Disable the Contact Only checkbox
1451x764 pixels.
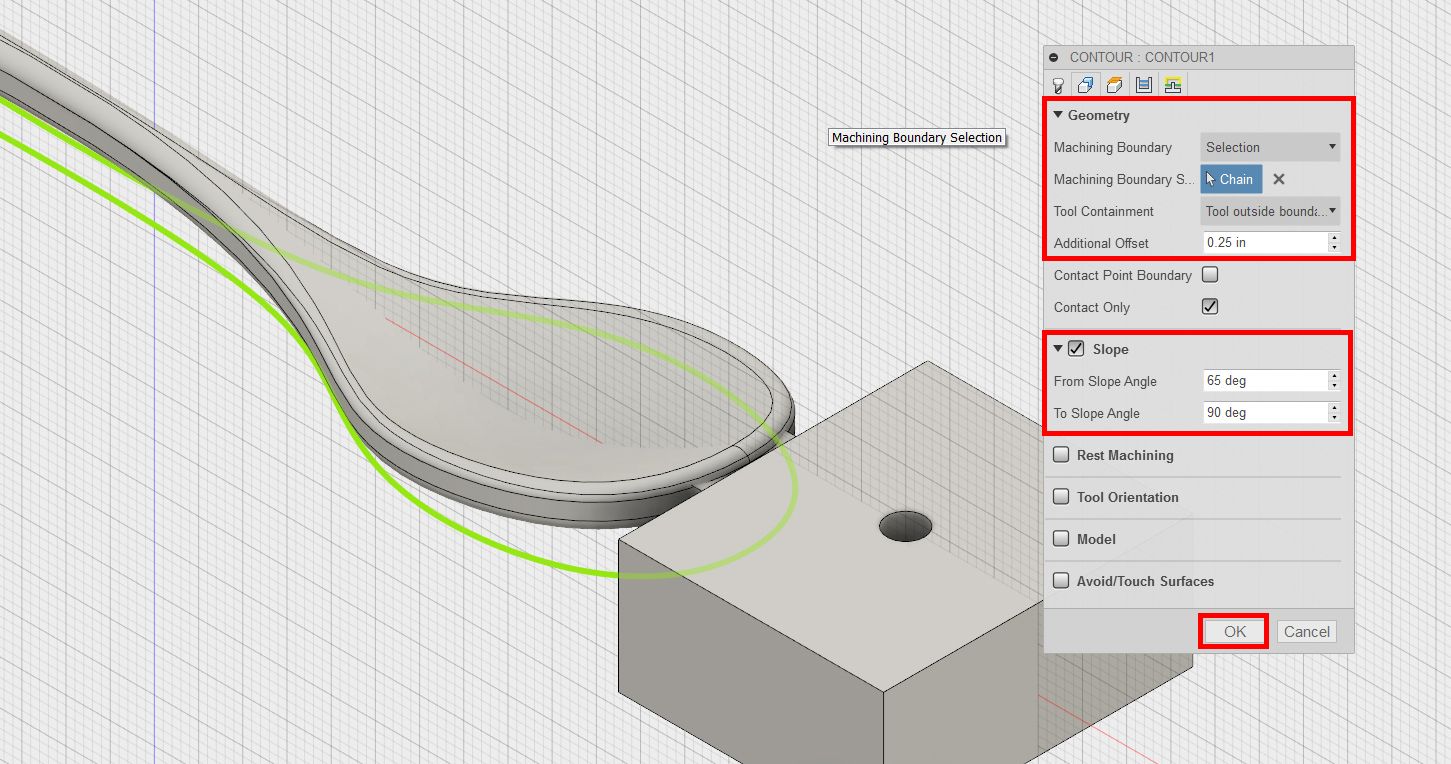[x=1209, y=306]
